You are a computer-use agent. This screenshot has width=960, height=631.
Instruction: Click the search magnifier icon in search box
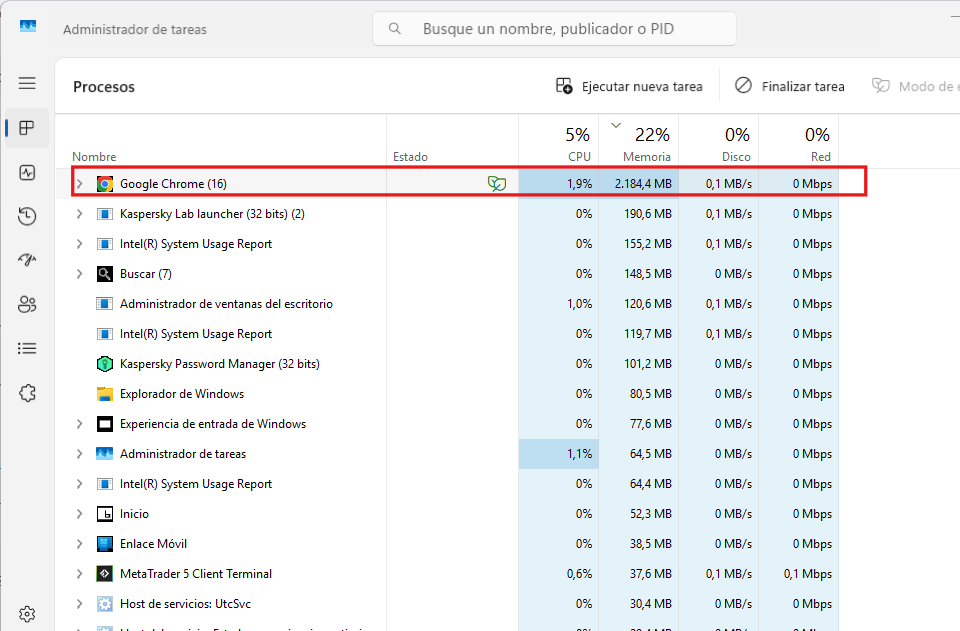395,29
